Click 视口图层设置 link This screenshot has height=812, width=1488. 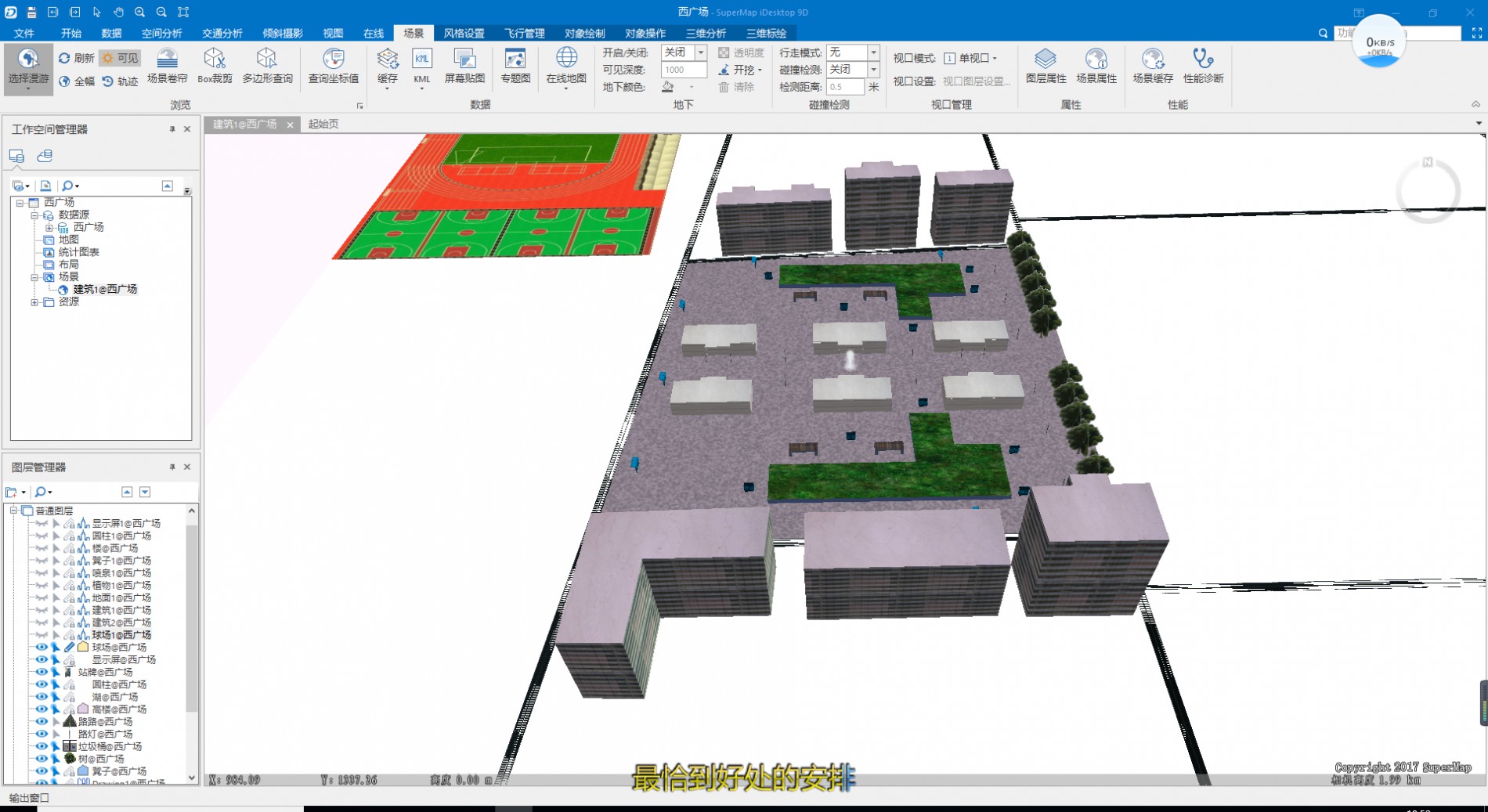click(976, 81)
